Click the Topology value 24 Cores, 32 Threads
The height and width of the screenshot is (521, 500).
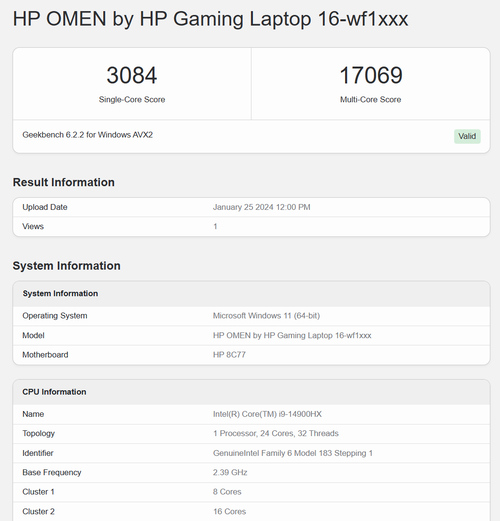coord(276,433)
